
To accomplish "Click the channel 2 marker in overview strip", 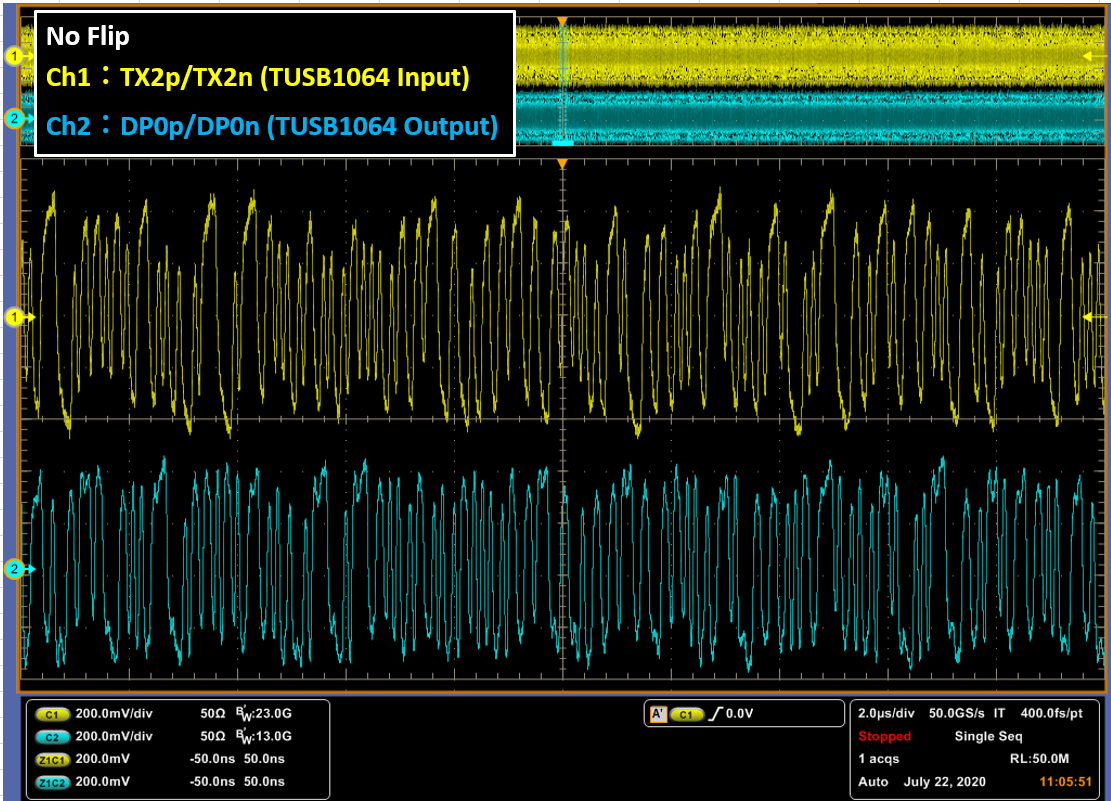I will [x=14, y=119].
